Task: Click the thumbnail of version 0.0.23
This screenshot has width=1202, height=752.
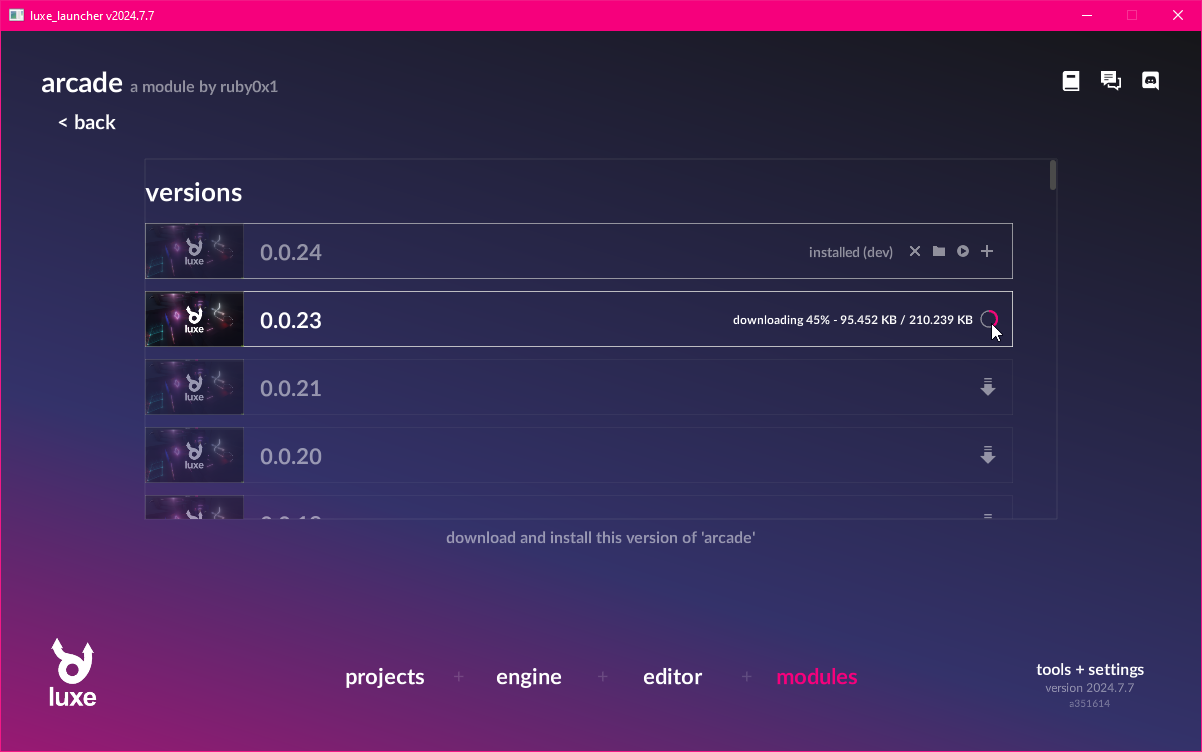Action: point(194,319)
